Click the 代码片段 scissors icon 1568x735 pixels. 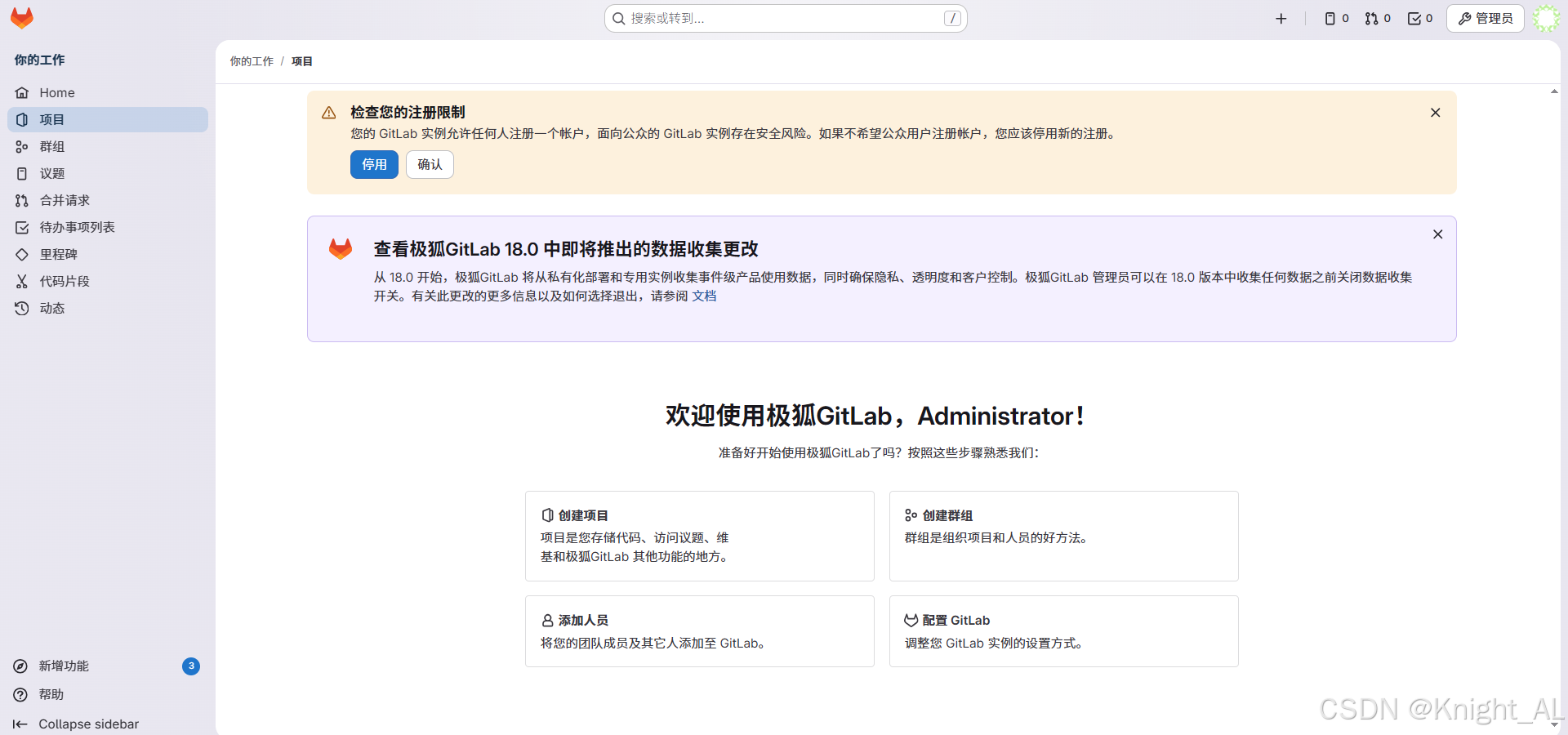tap(22, 281)
